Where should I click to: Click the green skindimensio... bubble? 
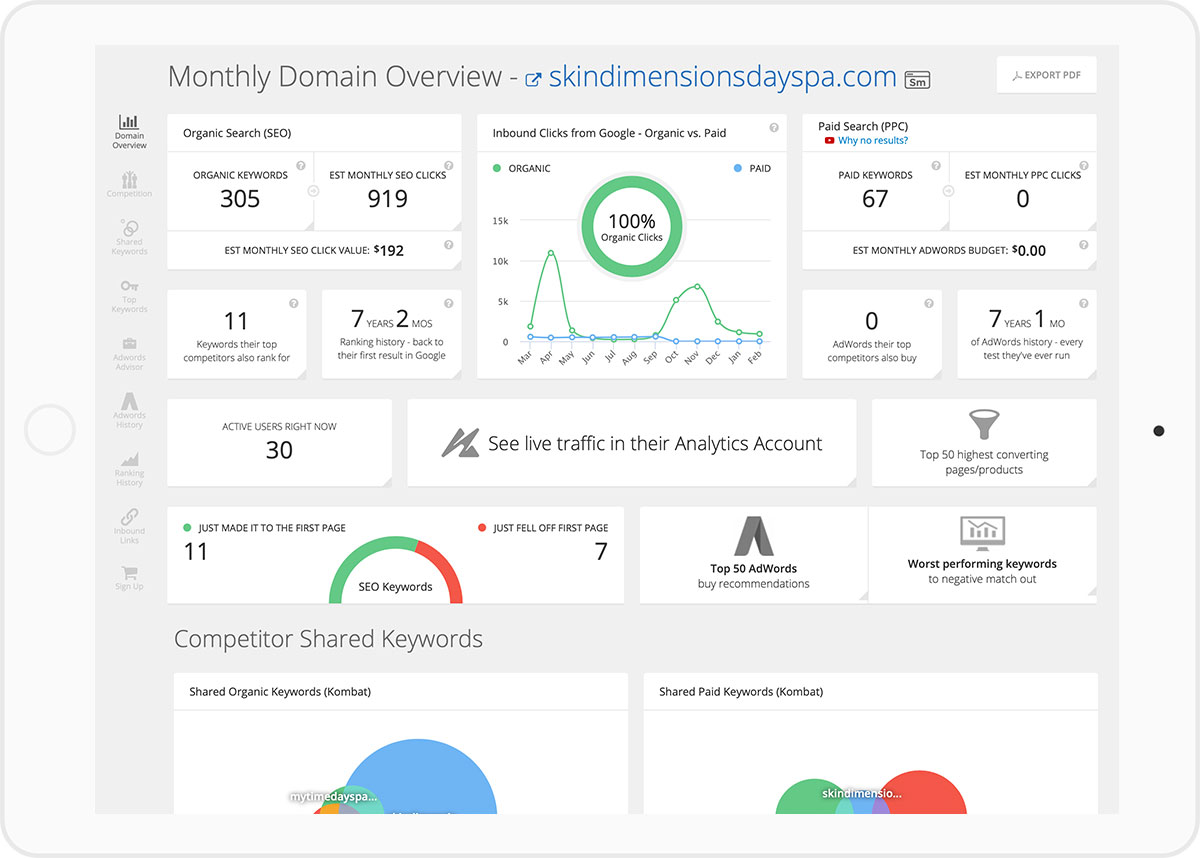click(810, 797)
